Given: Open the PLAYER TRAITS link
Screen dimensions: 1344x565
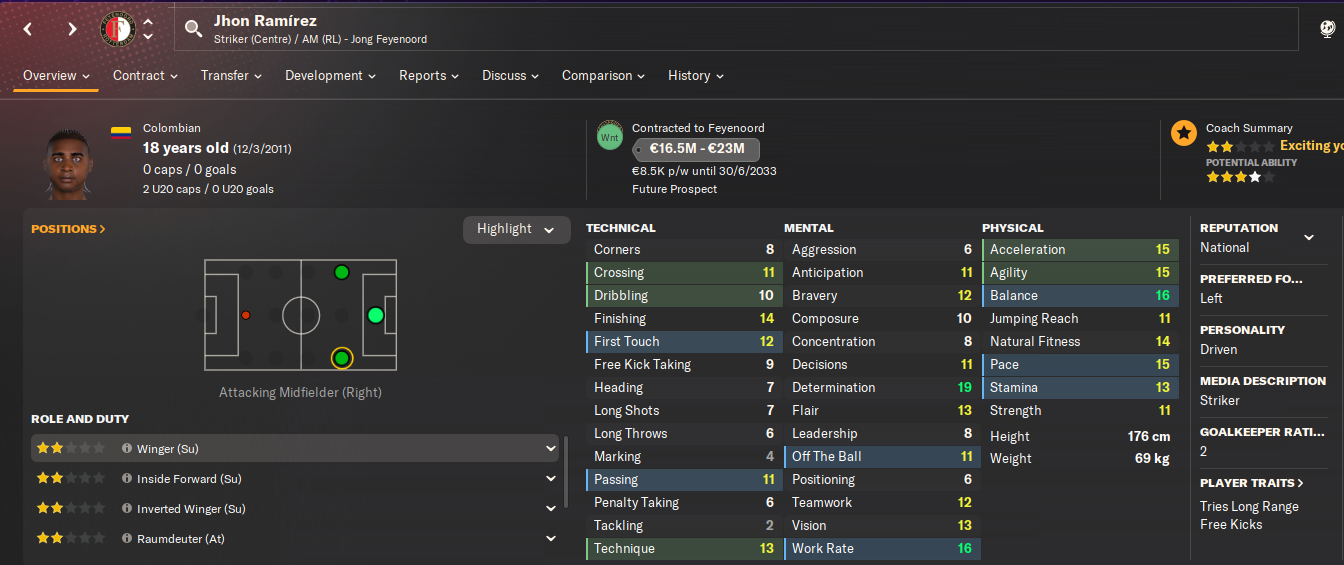Looking at the screenshot, I should (1252, 483).
